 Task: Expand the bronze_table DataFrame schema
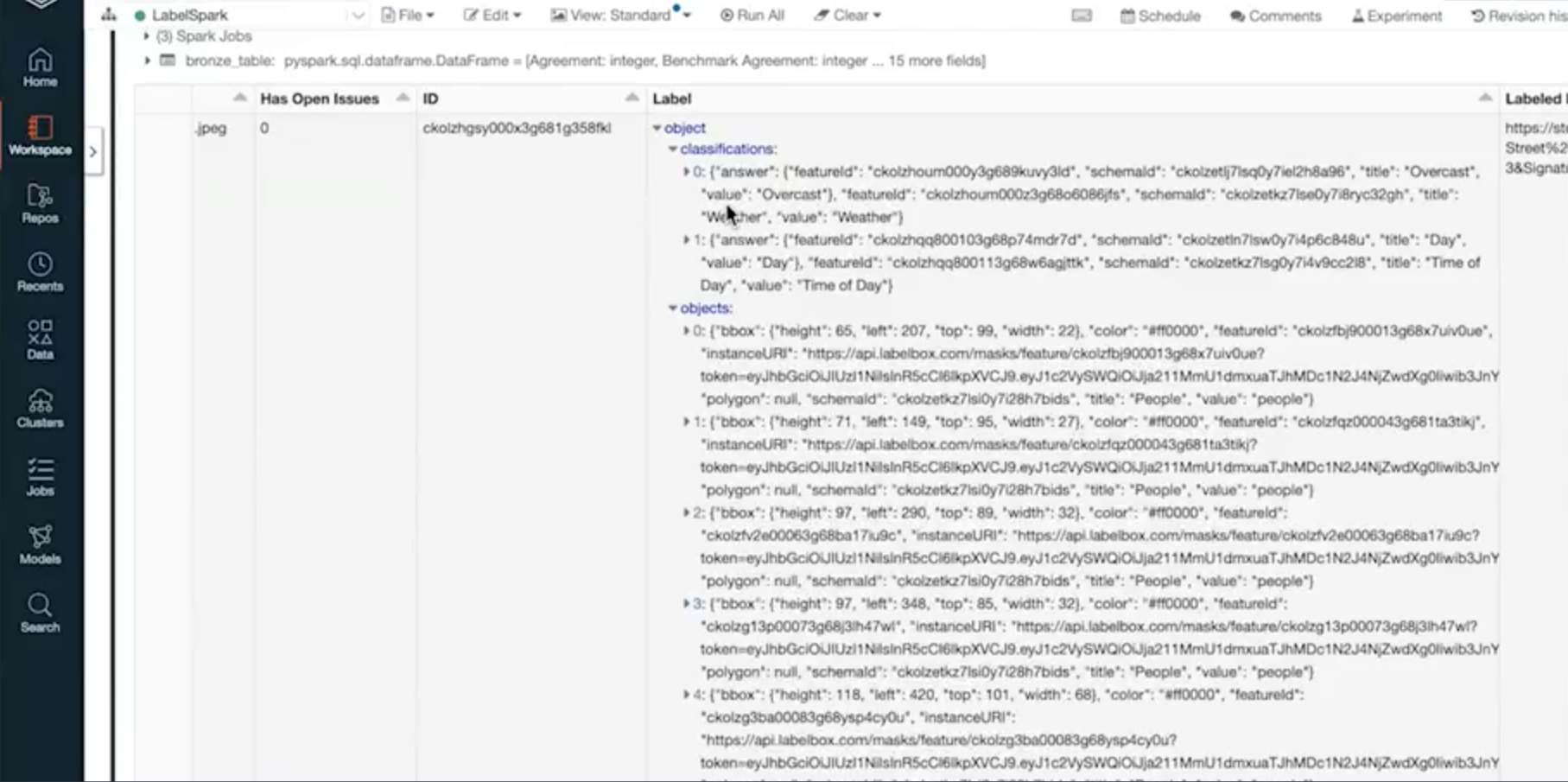click(x=147, y=60)
